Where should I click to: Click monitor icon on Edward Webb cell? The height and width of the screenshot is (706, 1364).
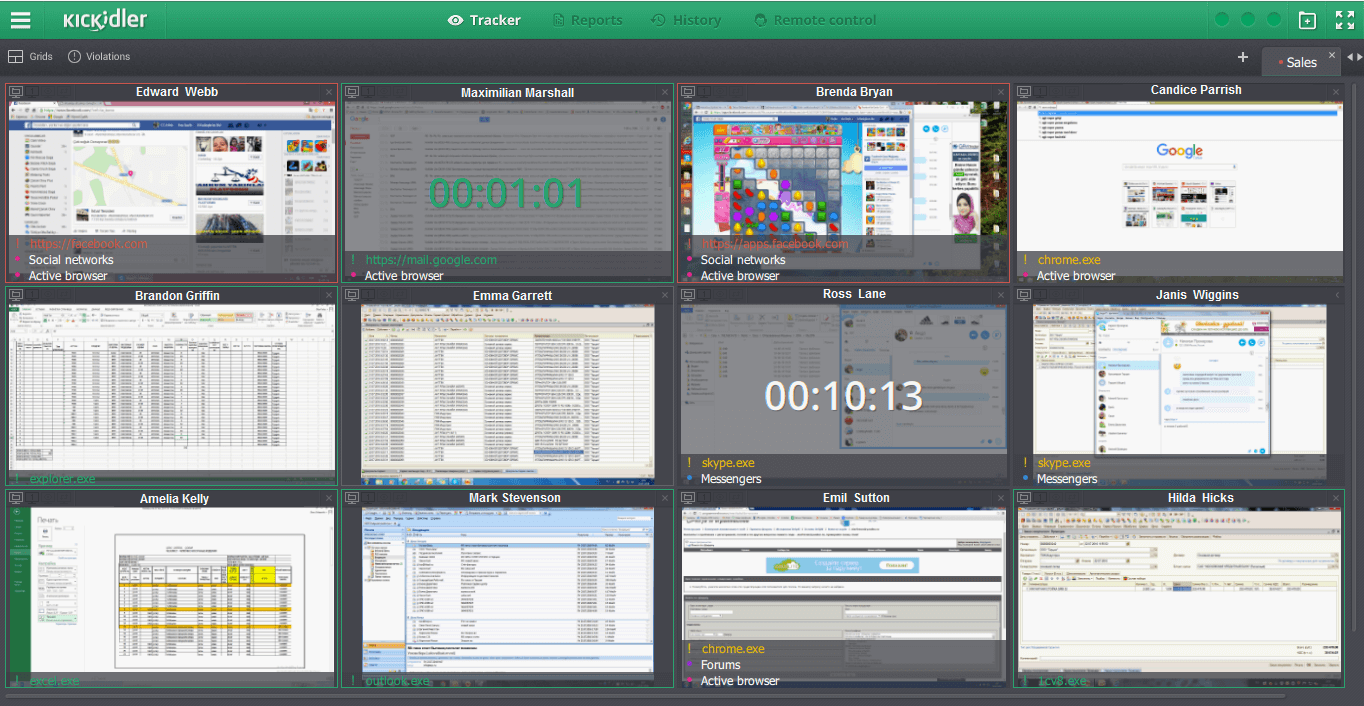tap(16, 92)
